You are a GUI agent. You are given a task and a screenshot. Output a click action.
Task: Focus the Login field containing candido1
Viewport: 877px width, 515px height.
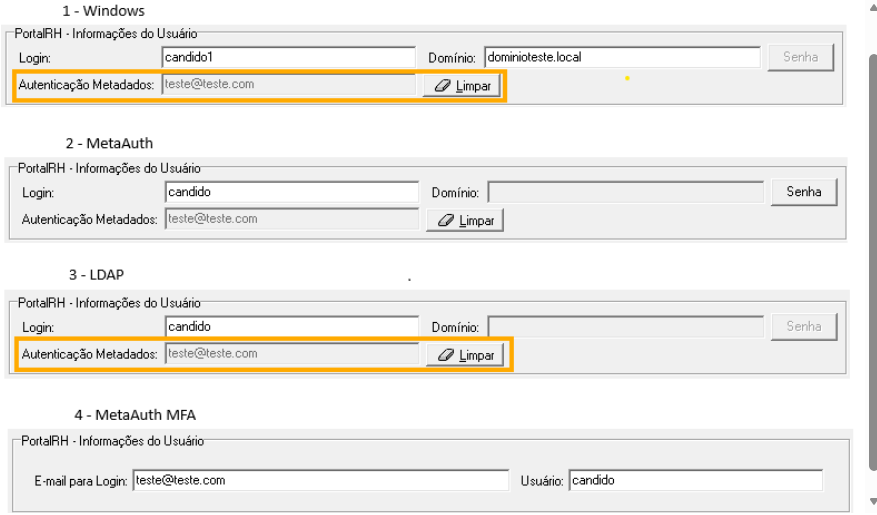click(x=287, y=57)
